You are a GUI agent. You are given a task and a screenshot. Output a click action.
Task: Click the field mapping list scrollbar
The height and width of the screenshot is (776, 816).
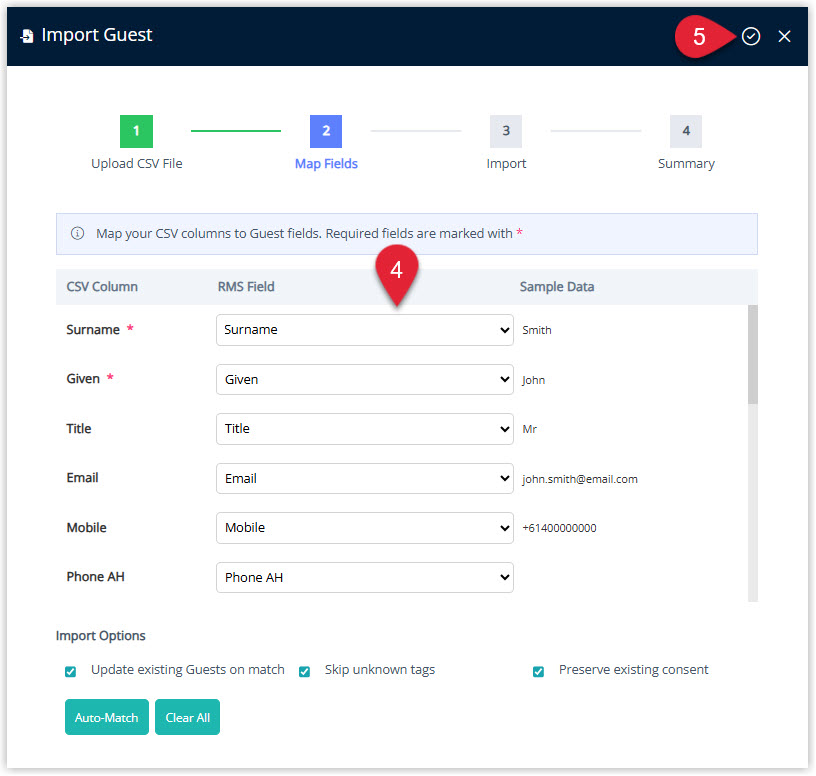coord(753,355)
